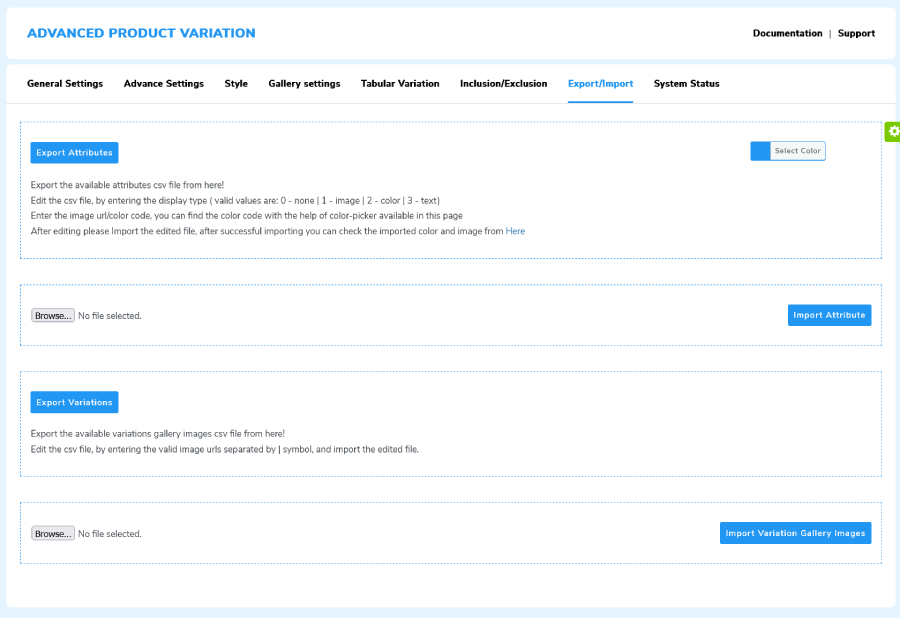Switch to the Advance Settings tab
The width and height of the screenshot is (900, 618).
click(x=164, y=83)
